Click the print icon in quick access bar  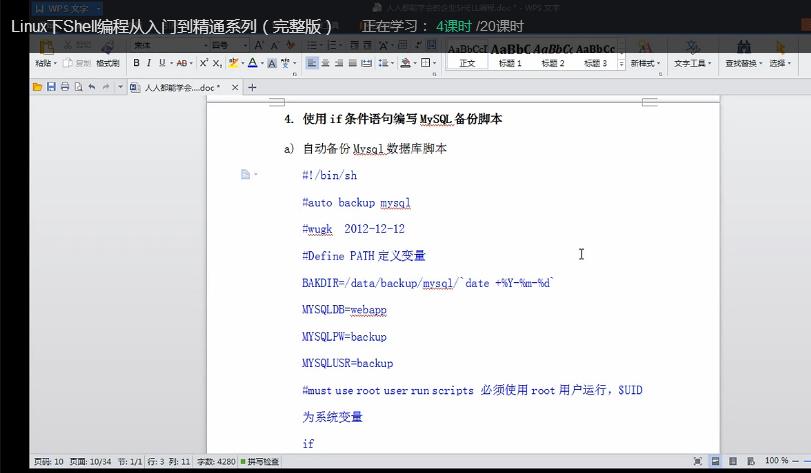point(65,88)
